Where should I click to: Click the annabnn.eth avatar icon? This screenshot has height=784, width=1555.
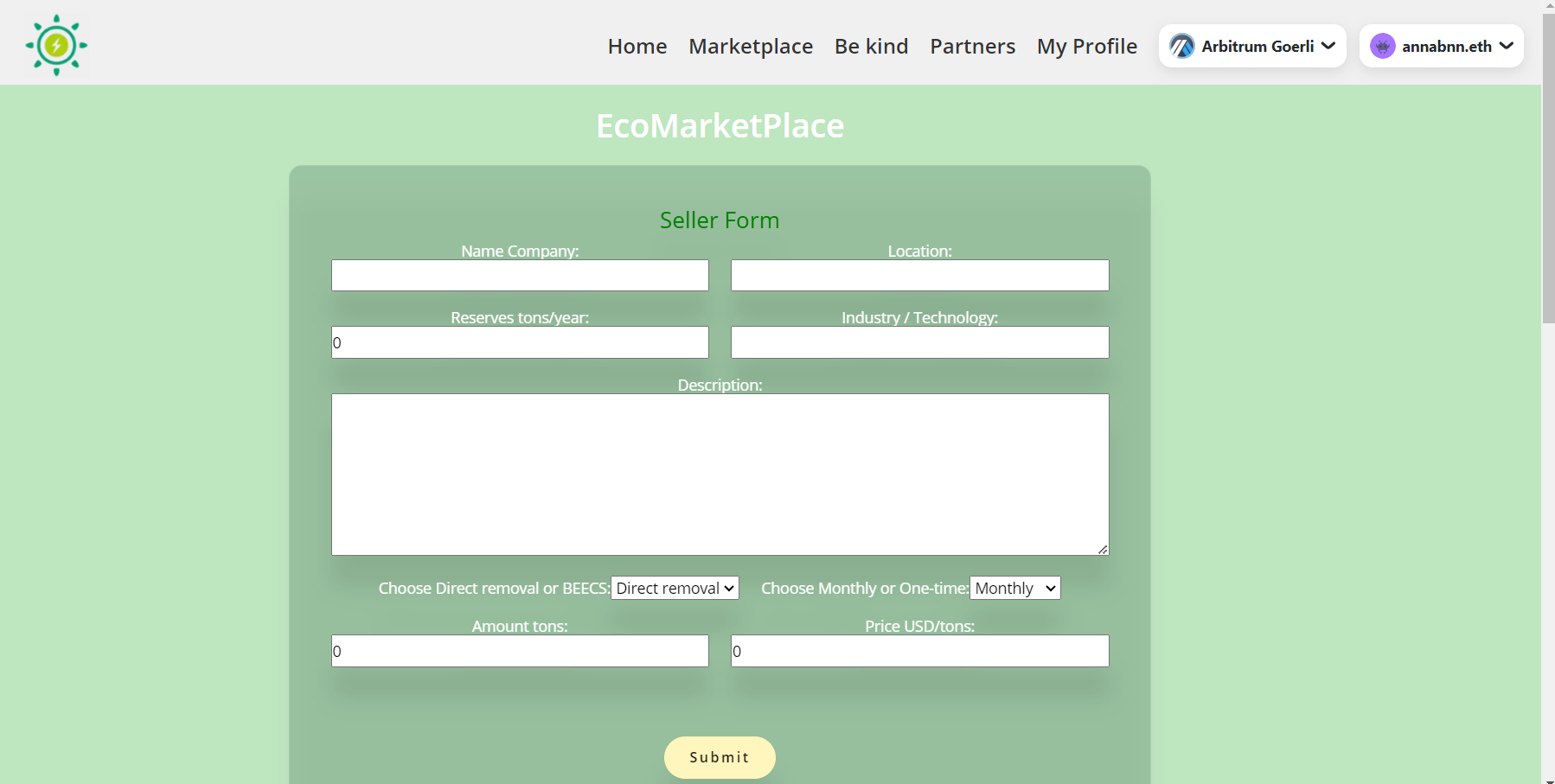1384,46
